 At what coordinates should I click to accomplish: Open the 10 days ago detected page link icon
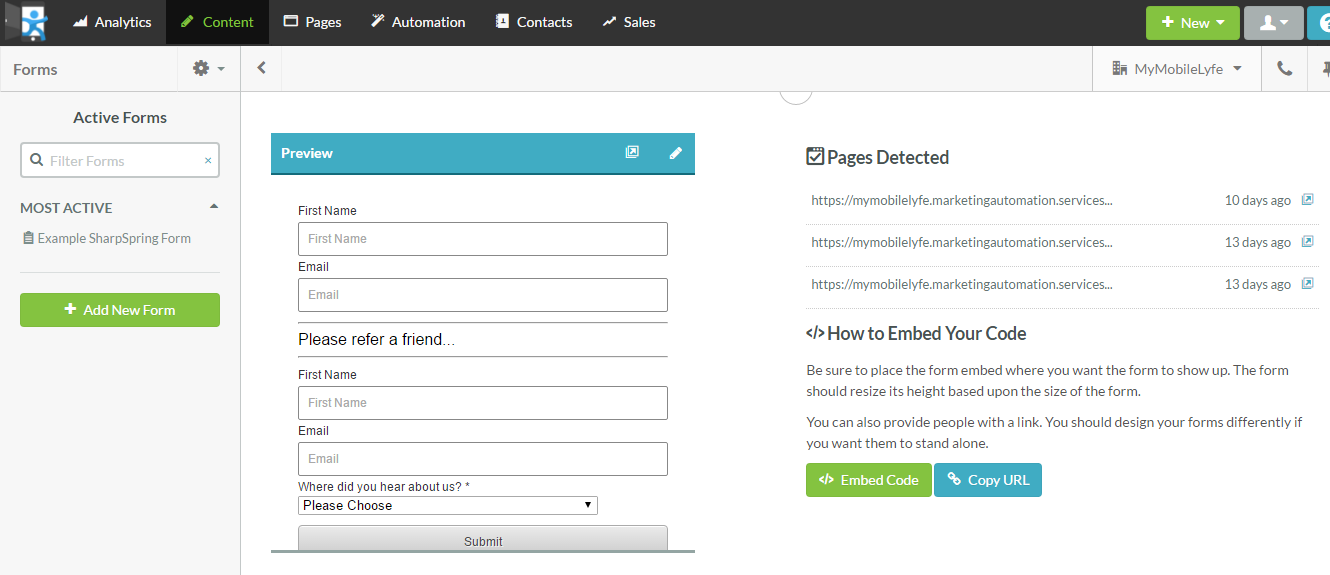tap(1307, 200)
